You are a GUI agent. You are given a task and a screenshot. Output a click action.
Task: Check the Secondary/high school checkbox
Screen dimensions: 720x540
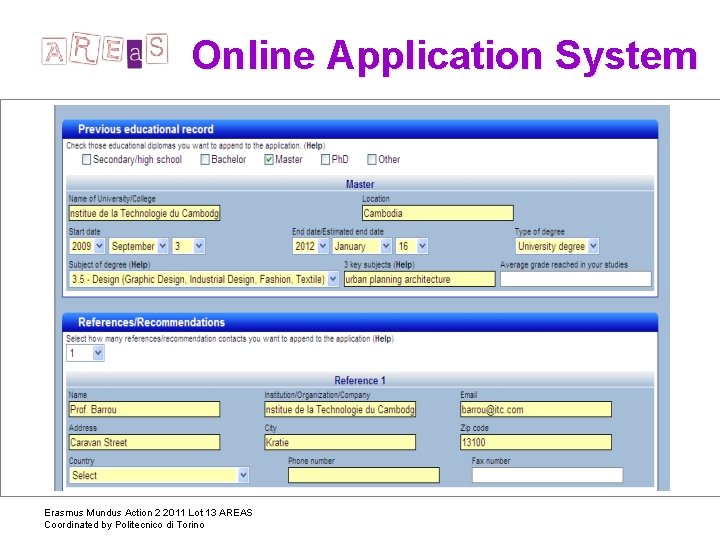[86, 159]
